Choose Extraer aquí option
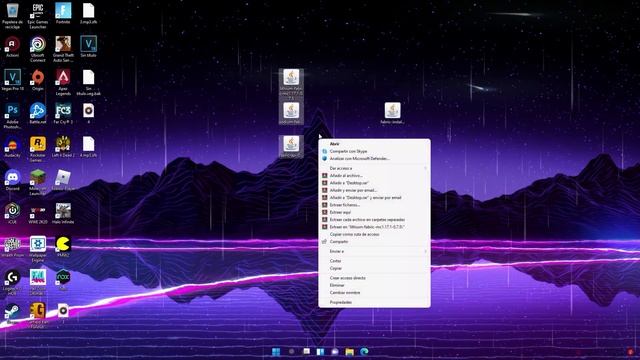The image size is (640, 360). tap(340, 212)
